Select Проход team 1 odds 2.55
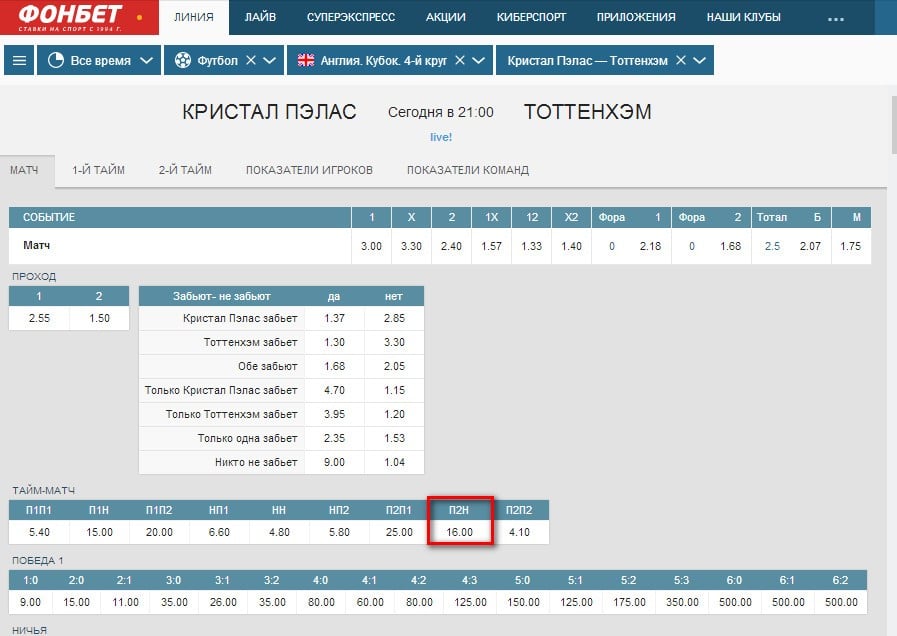This screenshot has height=636, width=897. [39, 318]
